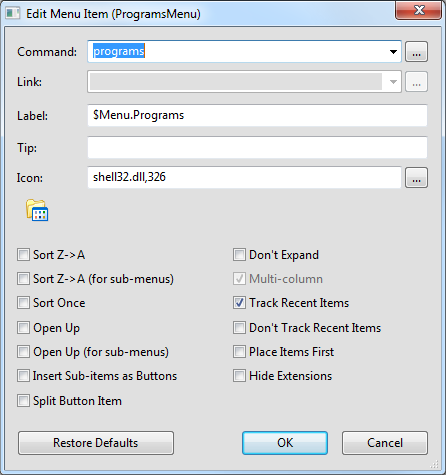Screen dimensions: 446x475
Task: Focus the empty Tip field
Action: 257,147
